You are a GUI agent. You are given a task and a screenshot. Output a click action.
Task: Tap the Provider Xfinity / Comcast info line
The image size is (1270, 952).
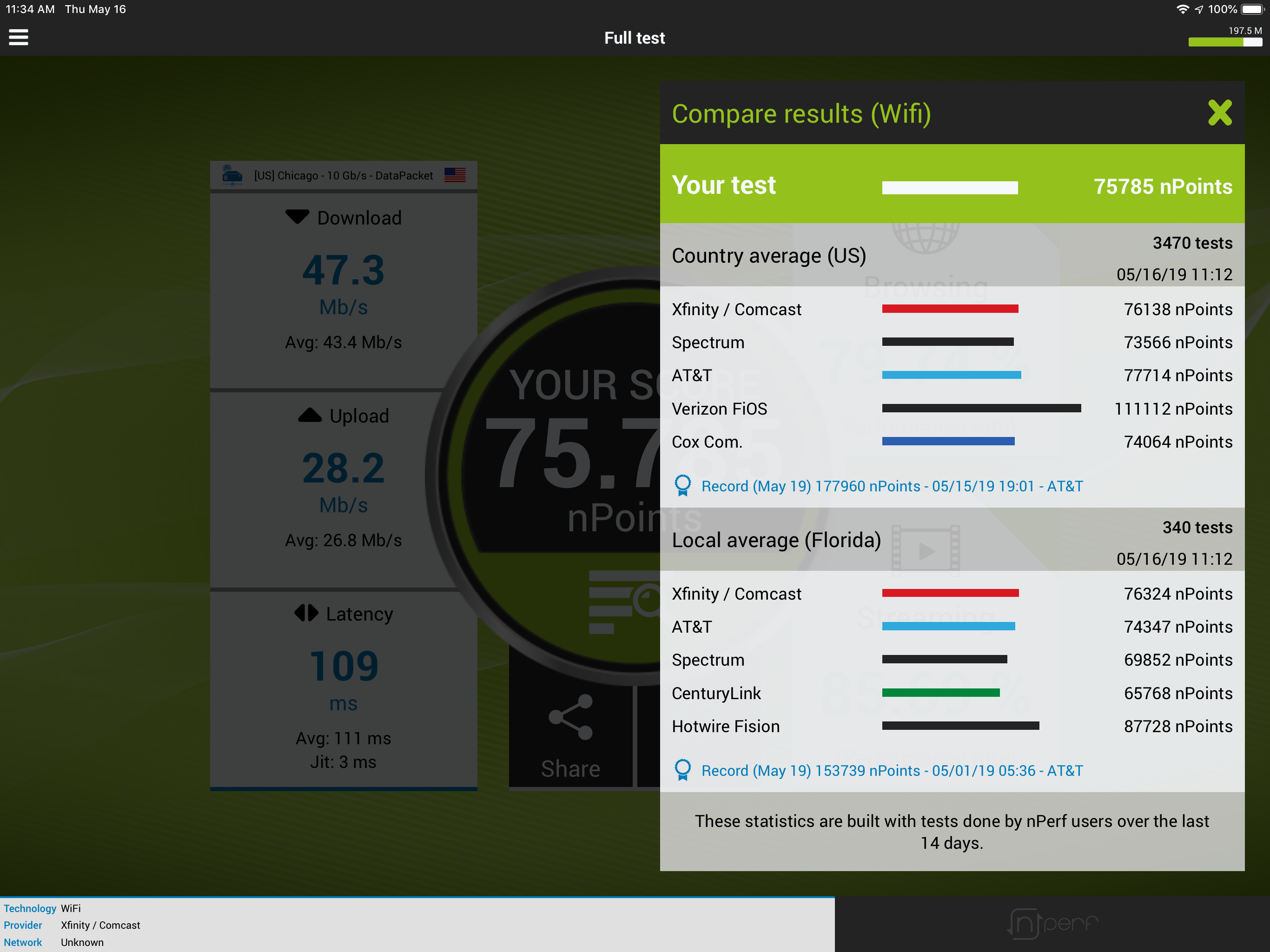pyautogui.click(x=72, y=925)
